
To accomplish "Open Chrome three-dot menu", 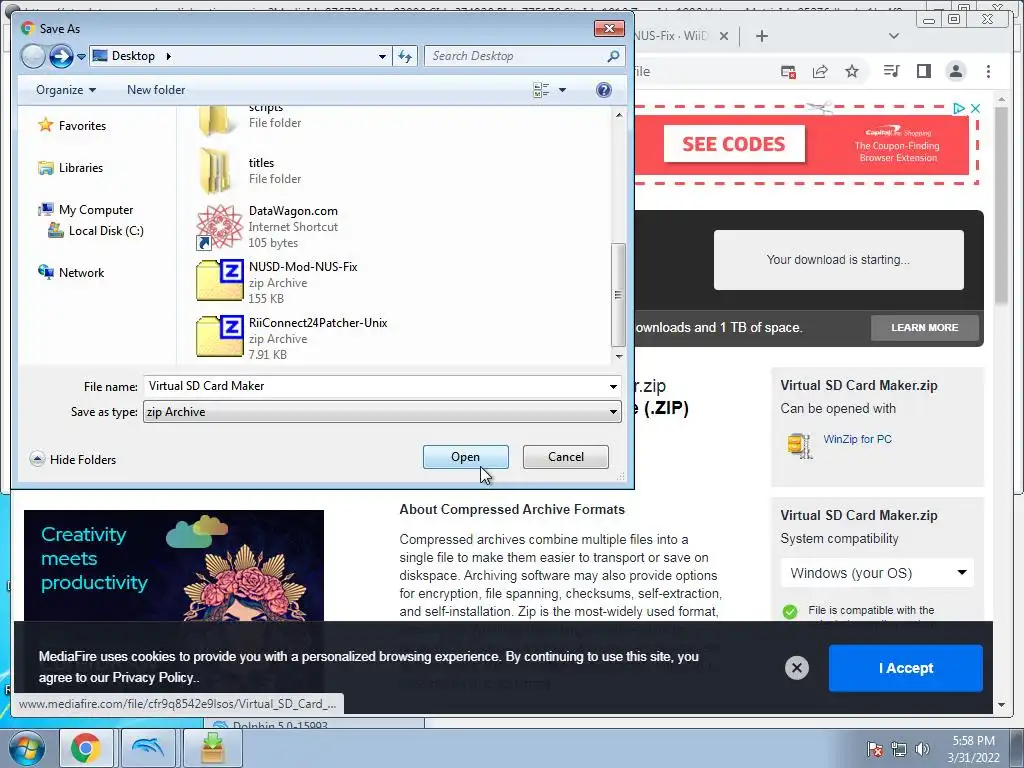I will 988,71.
